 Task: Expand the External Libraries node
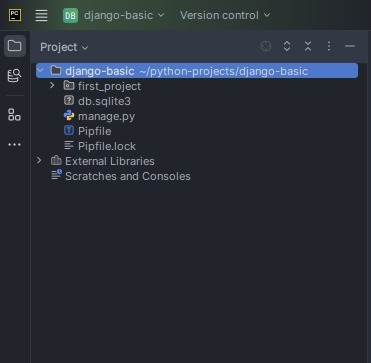click(39, 161)
